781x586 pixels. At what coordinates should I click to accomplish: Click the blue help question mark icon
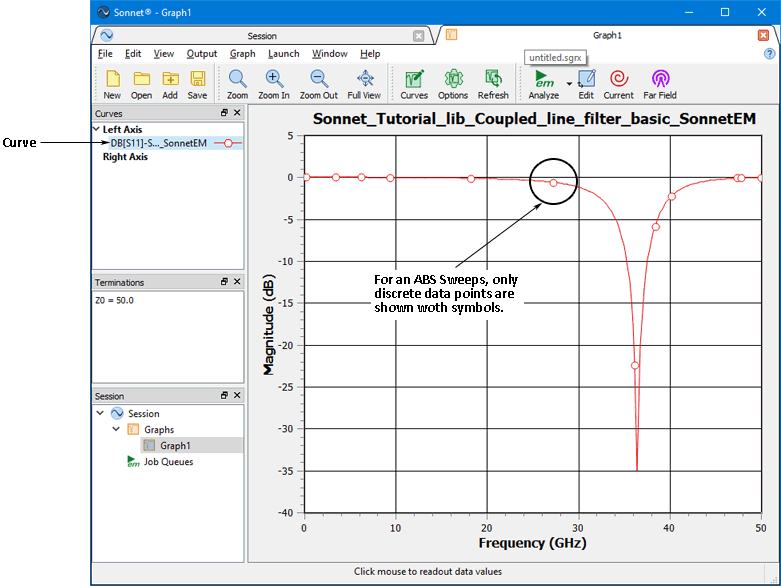point(770,54)
